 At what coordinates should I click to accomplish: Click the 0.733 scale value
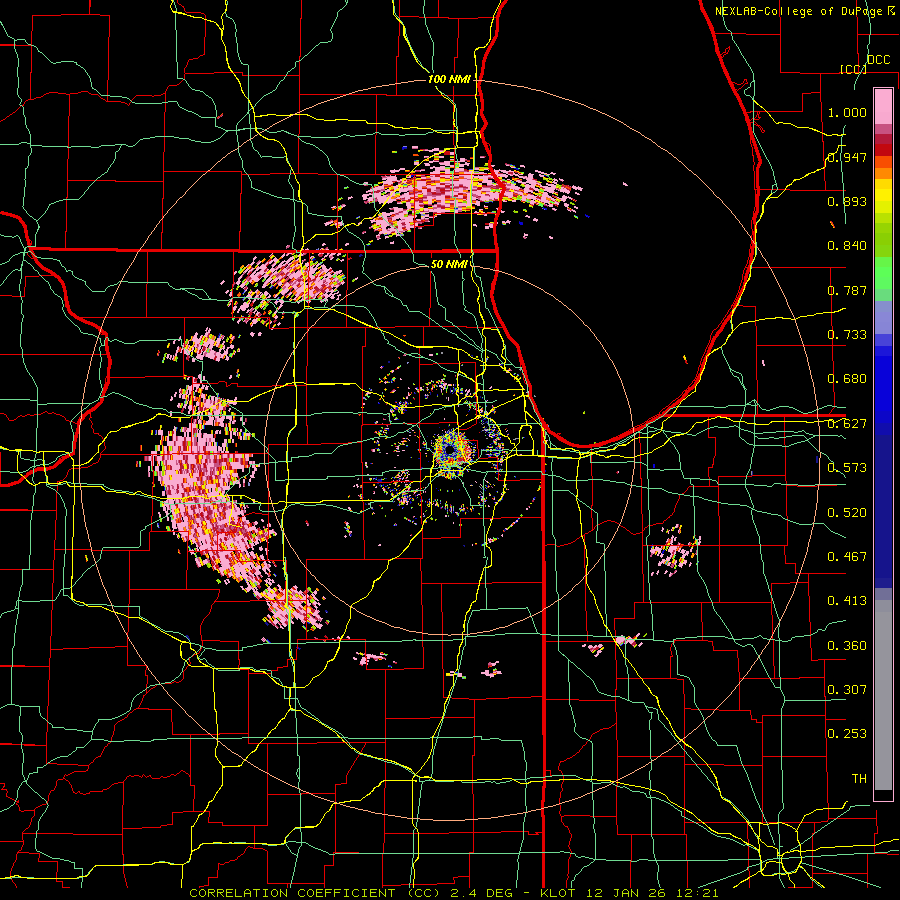847,335
